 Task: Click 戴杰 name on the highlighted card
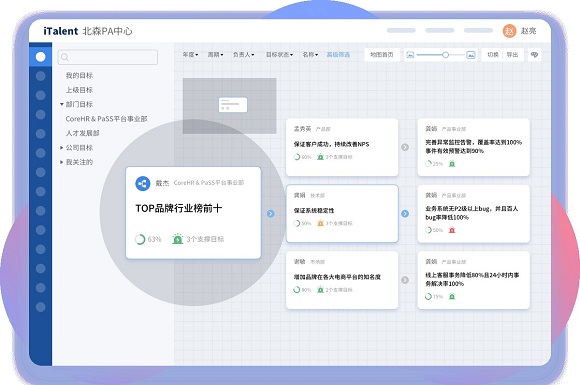pos(162,183)
